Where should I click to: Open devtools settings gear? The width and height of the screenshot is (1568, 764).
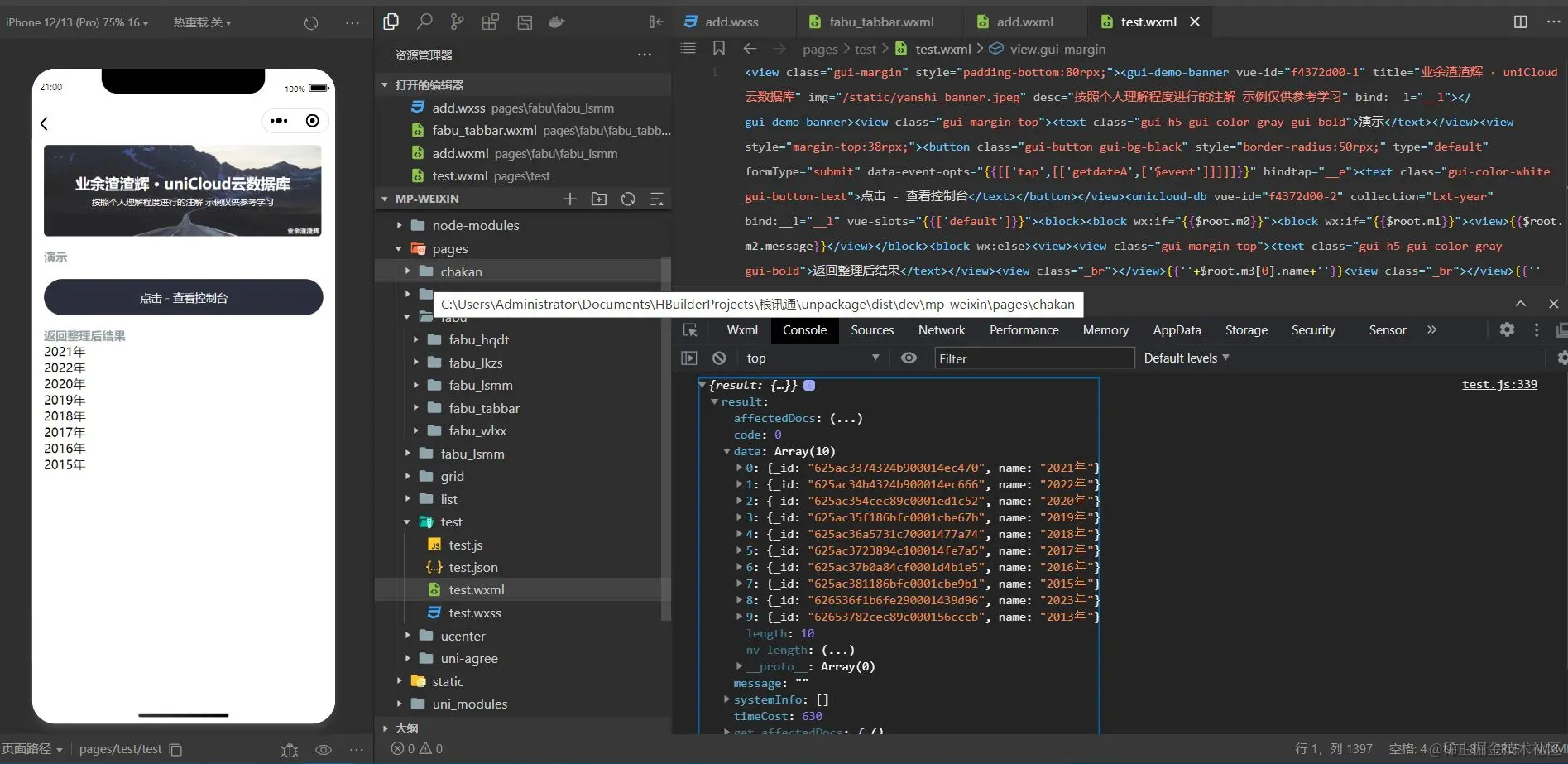(1507, 329)
